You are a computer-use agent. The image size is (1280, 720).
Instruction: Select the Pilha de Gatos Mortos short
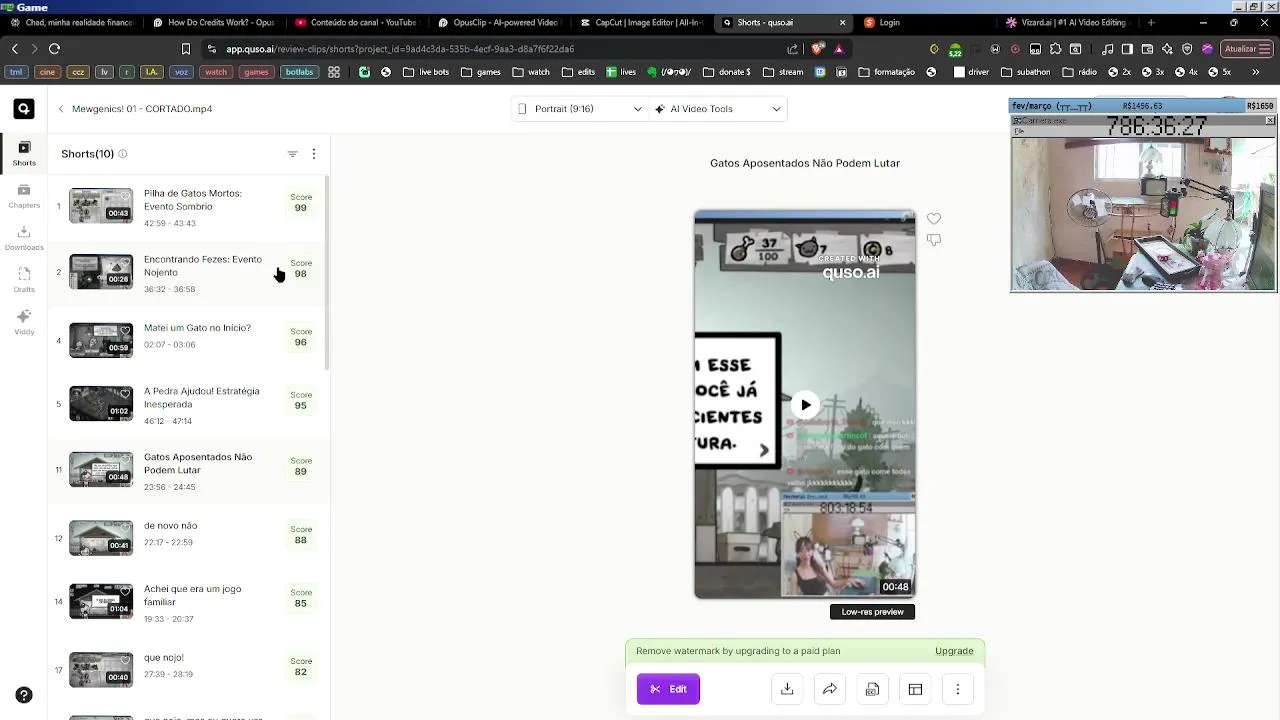[190, 207]
